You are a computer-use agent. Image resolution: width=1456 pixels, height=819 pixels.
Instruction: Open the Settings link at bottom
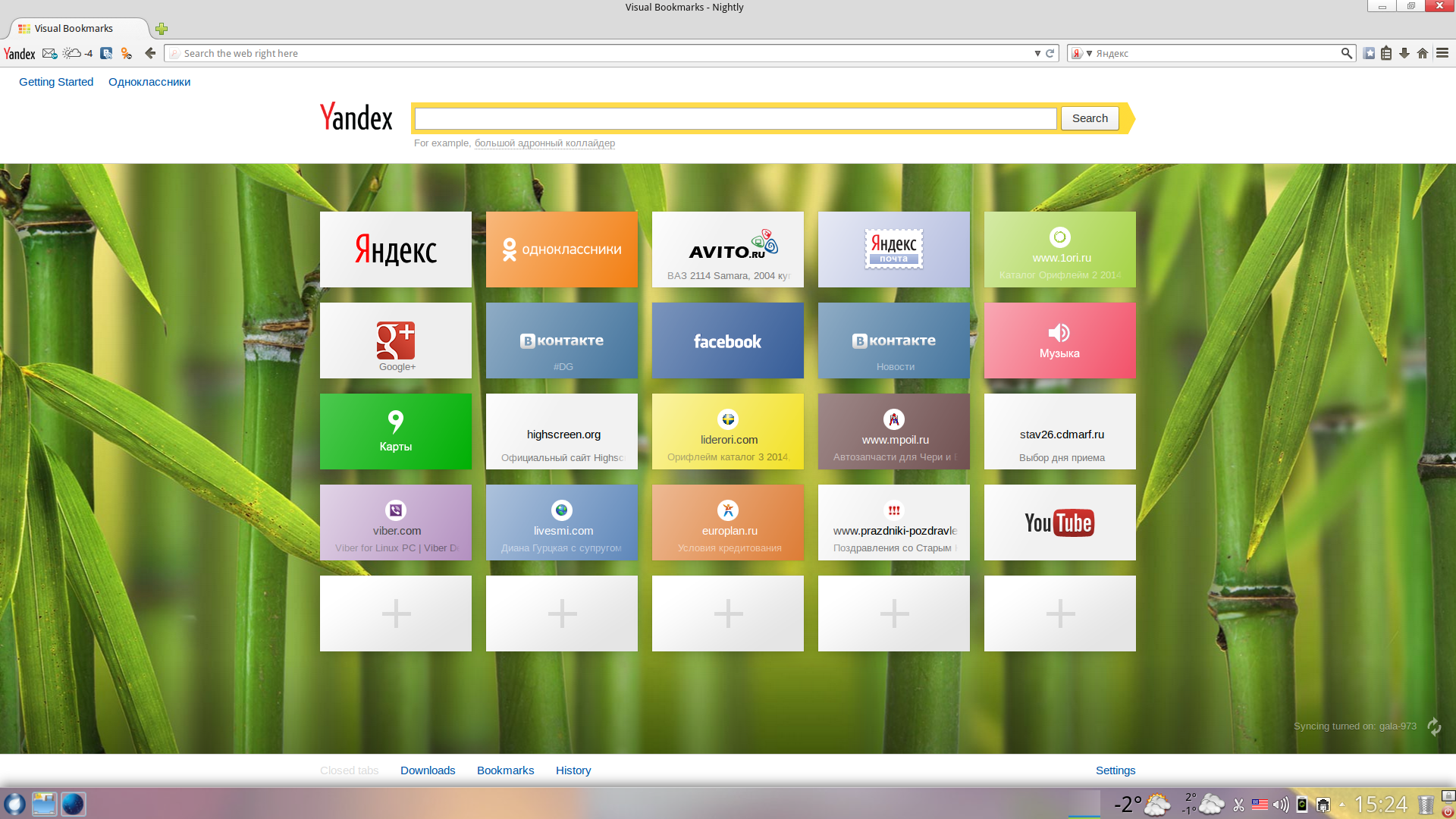pos(1115,770)
